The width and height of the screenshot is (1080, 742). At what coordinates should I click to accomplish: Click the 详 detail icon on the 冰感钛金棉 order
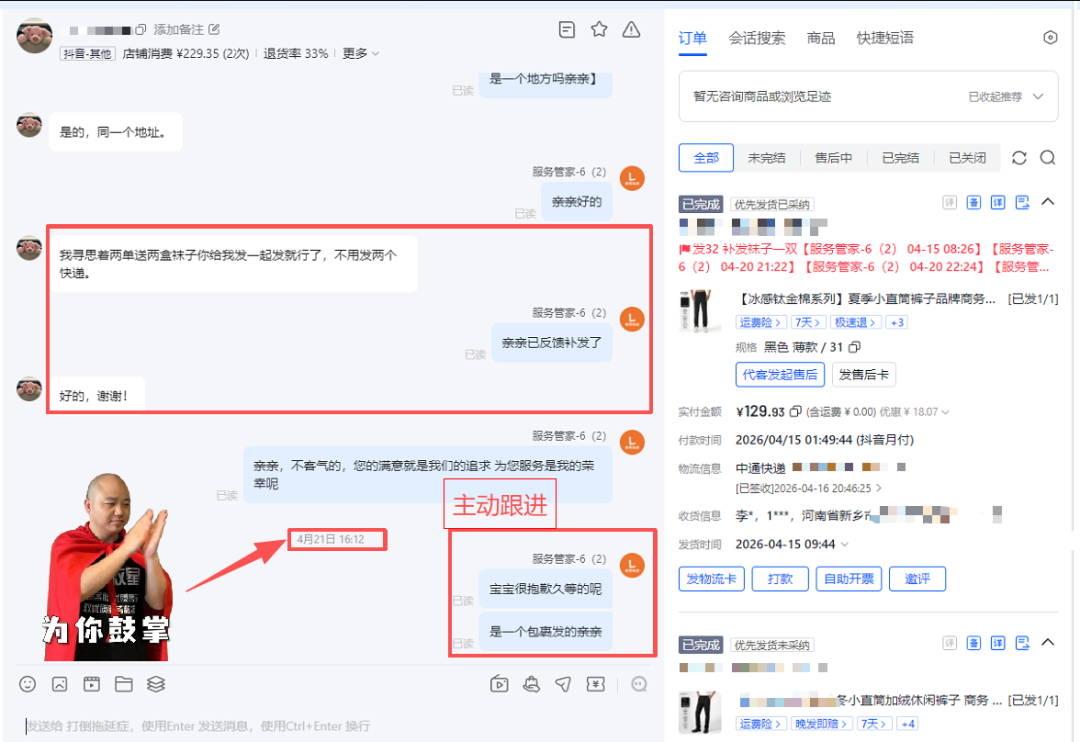997,203
